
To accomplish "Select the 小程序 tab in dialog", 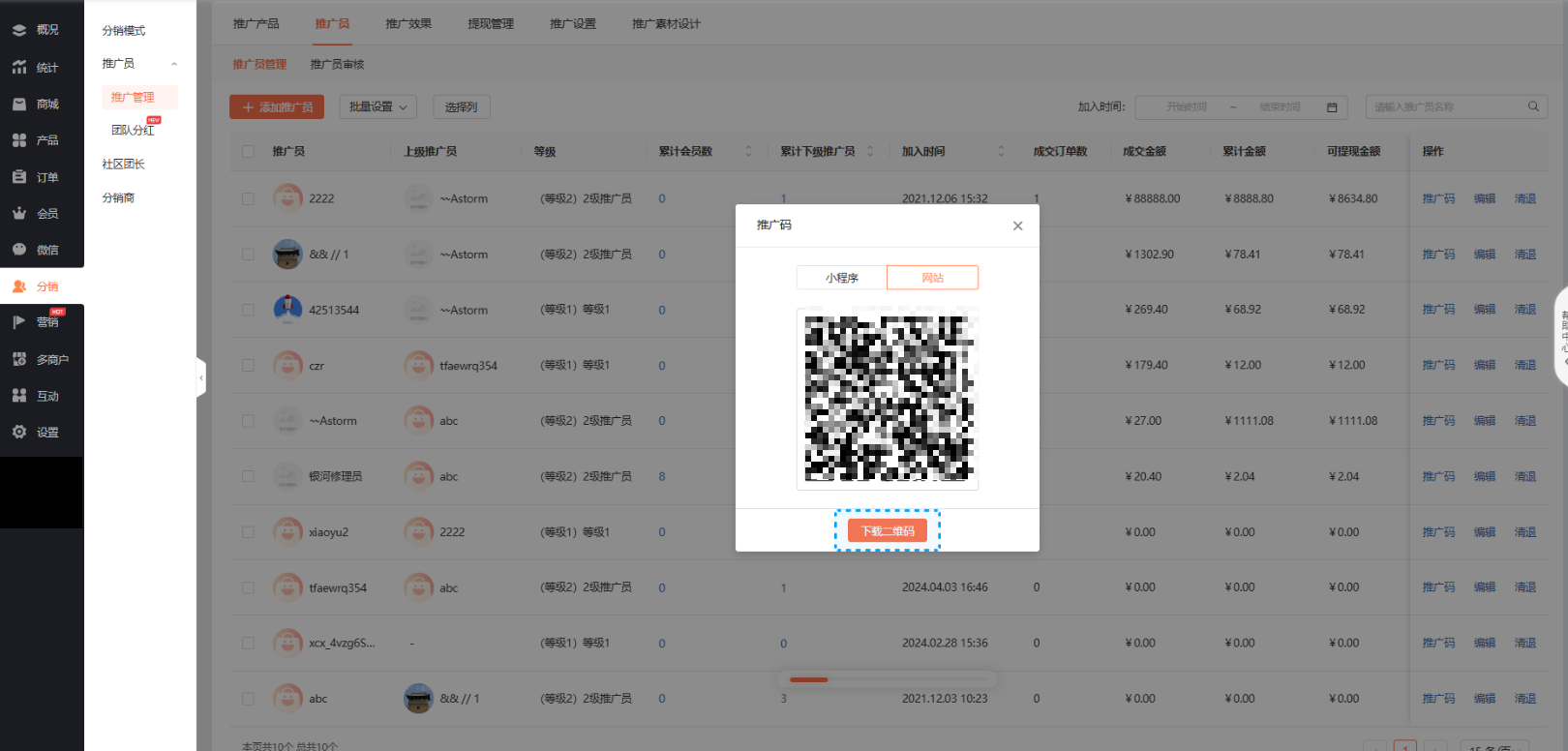I will pyautogui.click(x=842, y=278).
